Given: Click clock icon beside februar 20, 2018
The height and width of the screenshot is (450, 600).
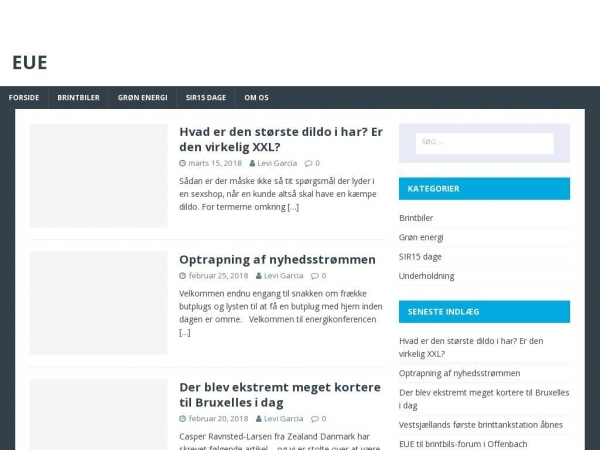Looking at the screenshot, I should pyautogui.click(x=183, y=419).
